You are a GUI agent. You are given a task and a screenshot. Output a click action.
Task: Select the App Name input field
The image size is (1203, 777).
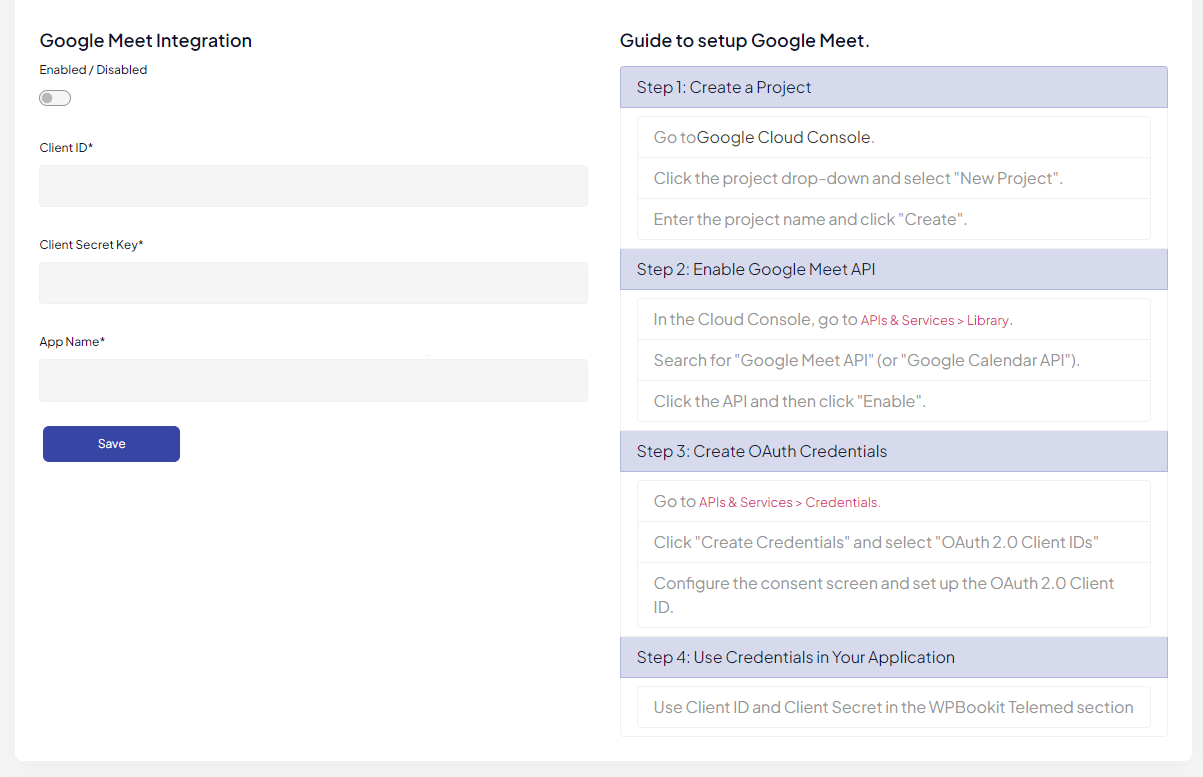(x=313, y=380)
